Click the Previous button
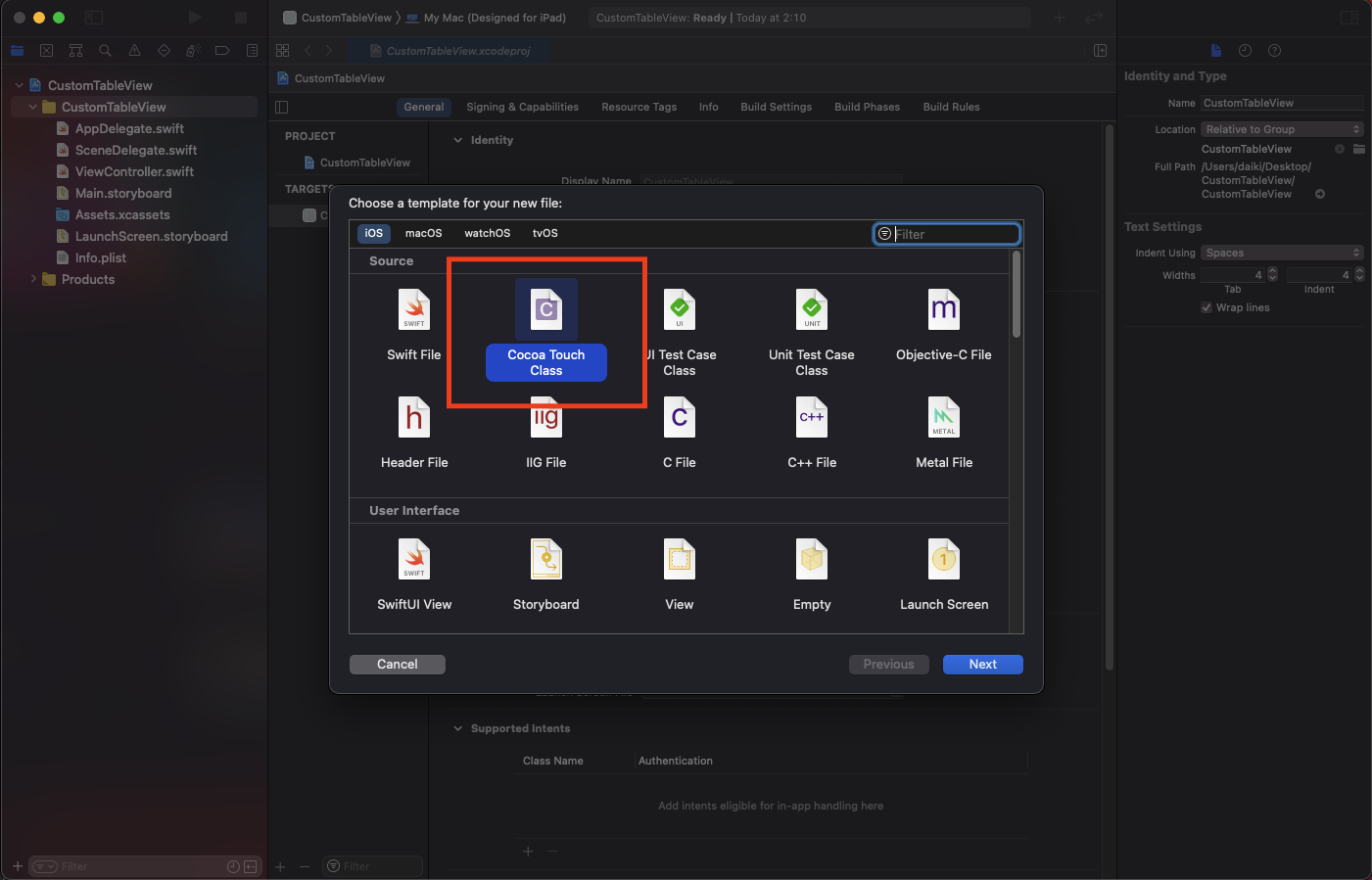Viewport: 1372px width, 880px height. pos(889,664)
